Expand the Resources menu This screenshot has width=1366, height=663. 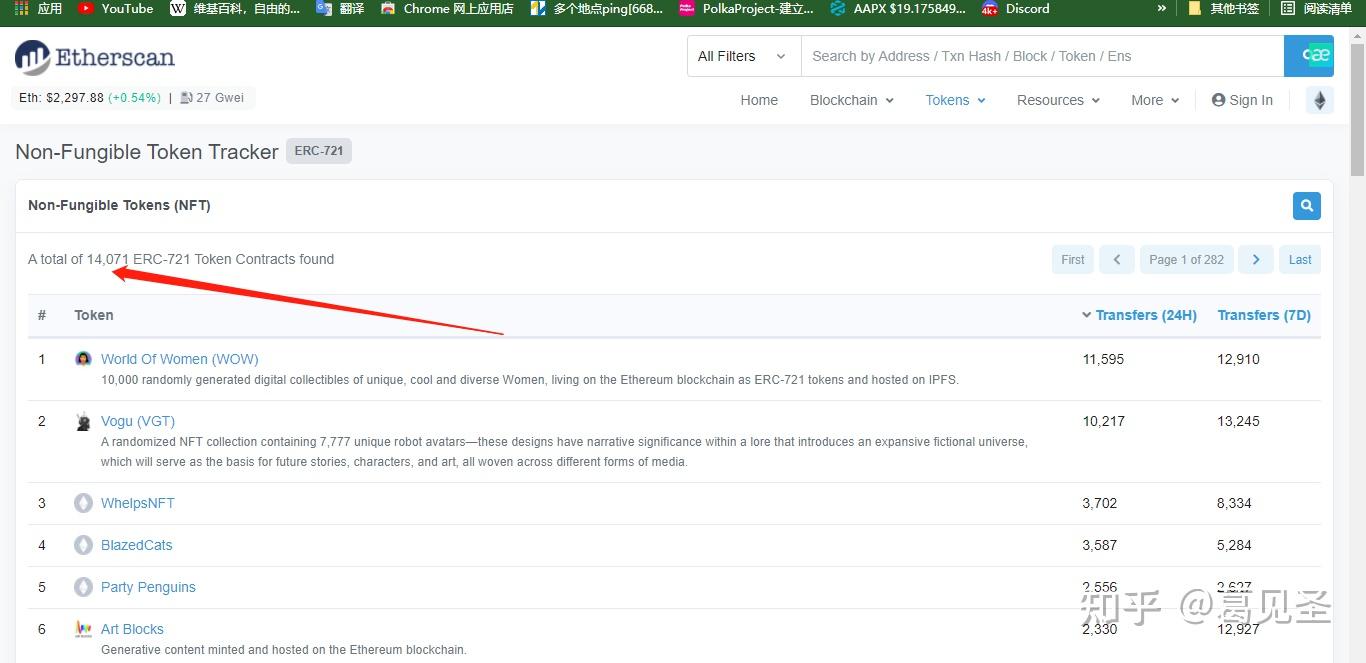tap(1059, 100)
